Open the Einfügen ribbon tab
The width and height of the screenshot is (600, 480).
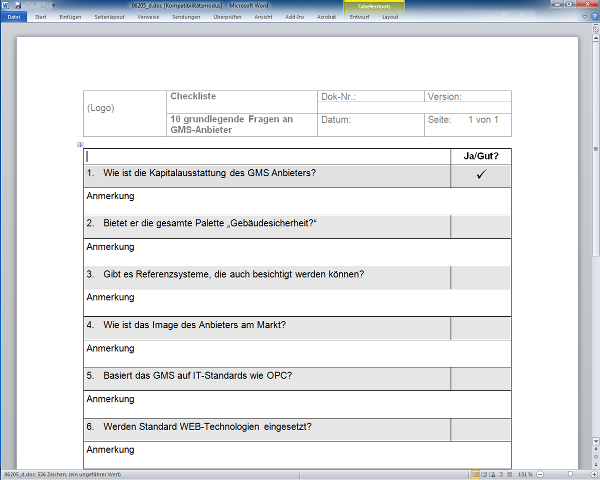pos(70,17)
